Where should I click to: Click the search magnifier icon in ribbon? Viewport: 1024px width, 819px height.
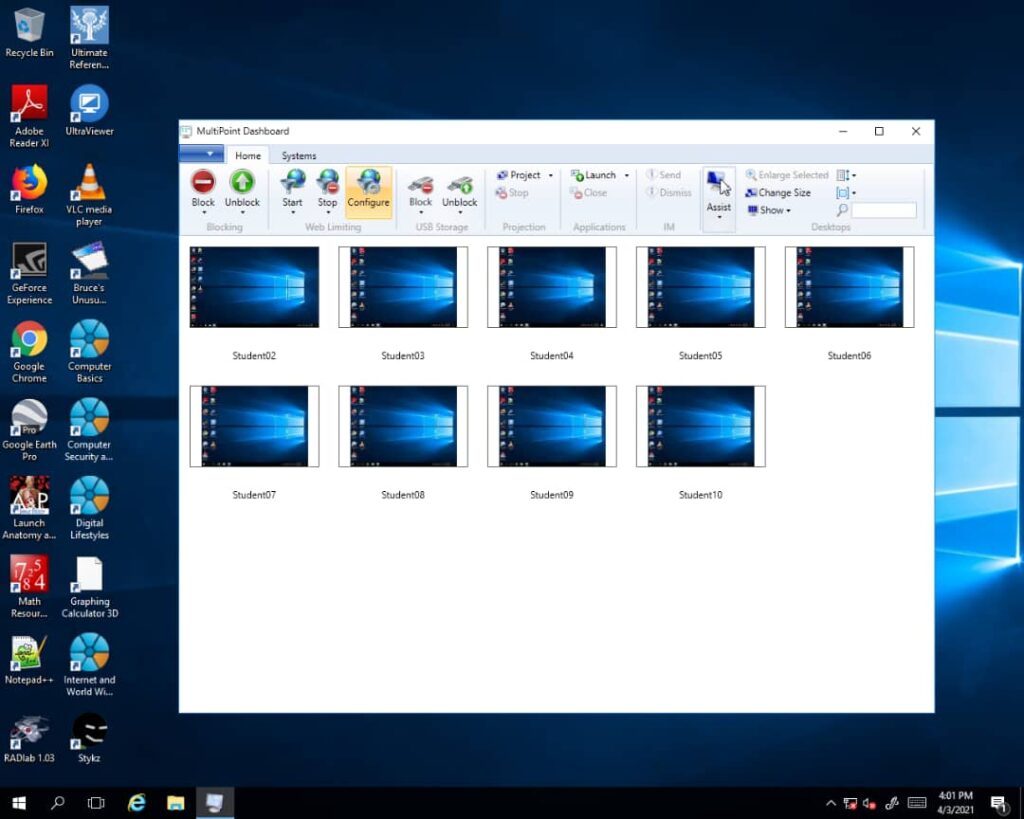[x=842, y=210]
